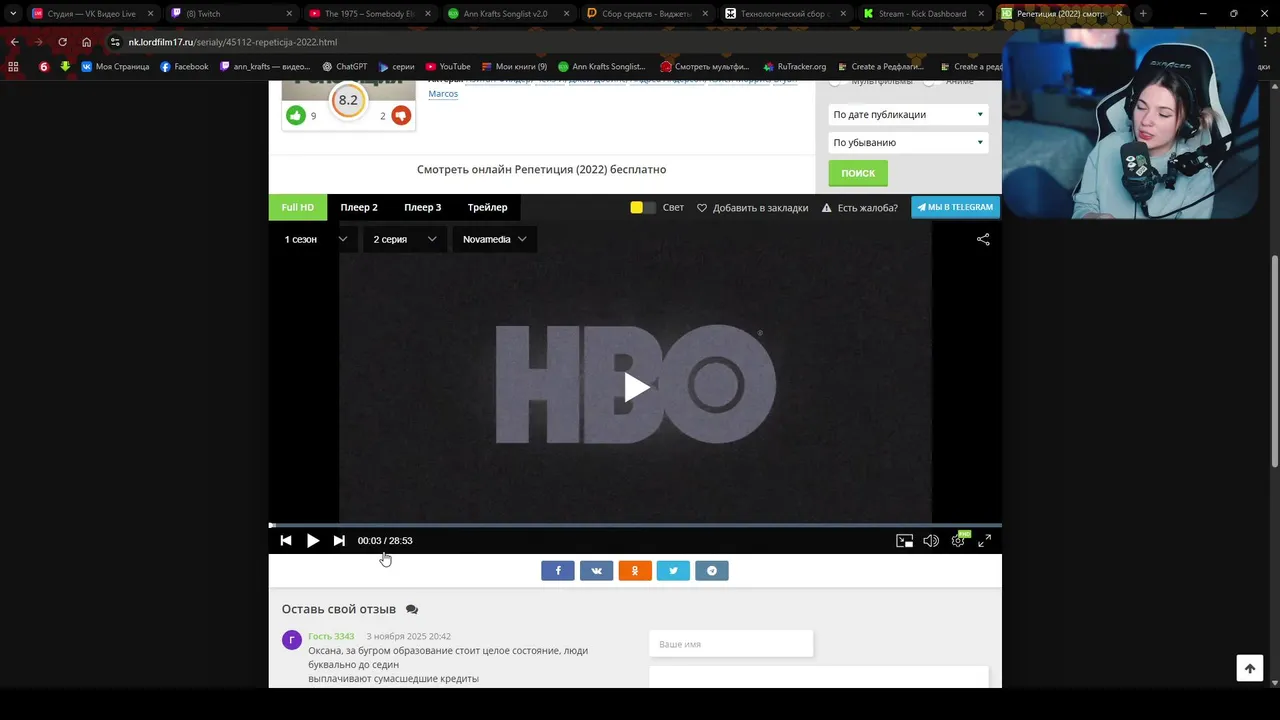Screen dimensions: 1280x720
Task: Go to the previous episode in the player
Action: coord(286,540)
